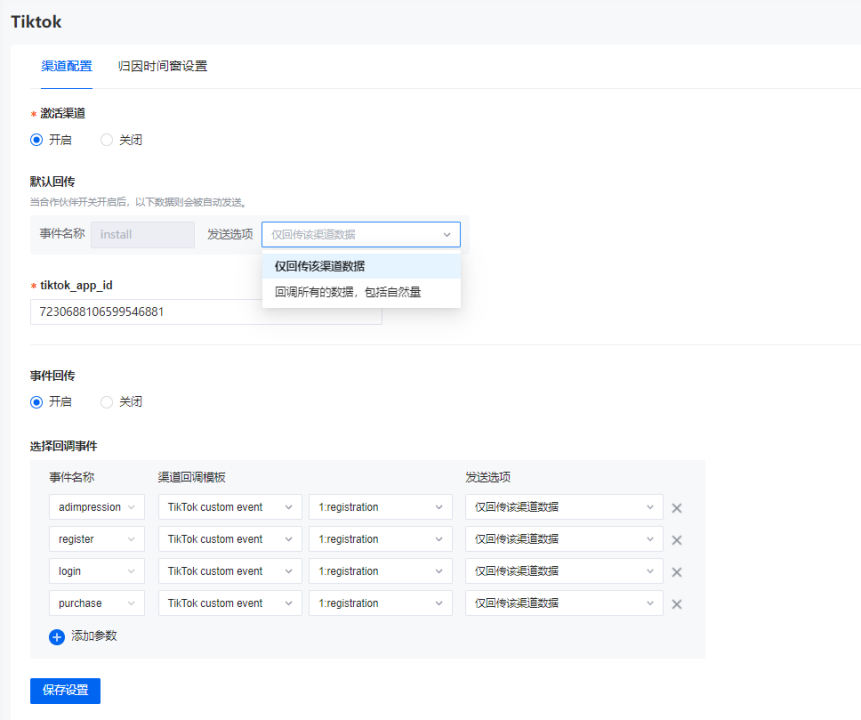
Task: Open the adimpression event name dropdown
Action: (97, 507)
